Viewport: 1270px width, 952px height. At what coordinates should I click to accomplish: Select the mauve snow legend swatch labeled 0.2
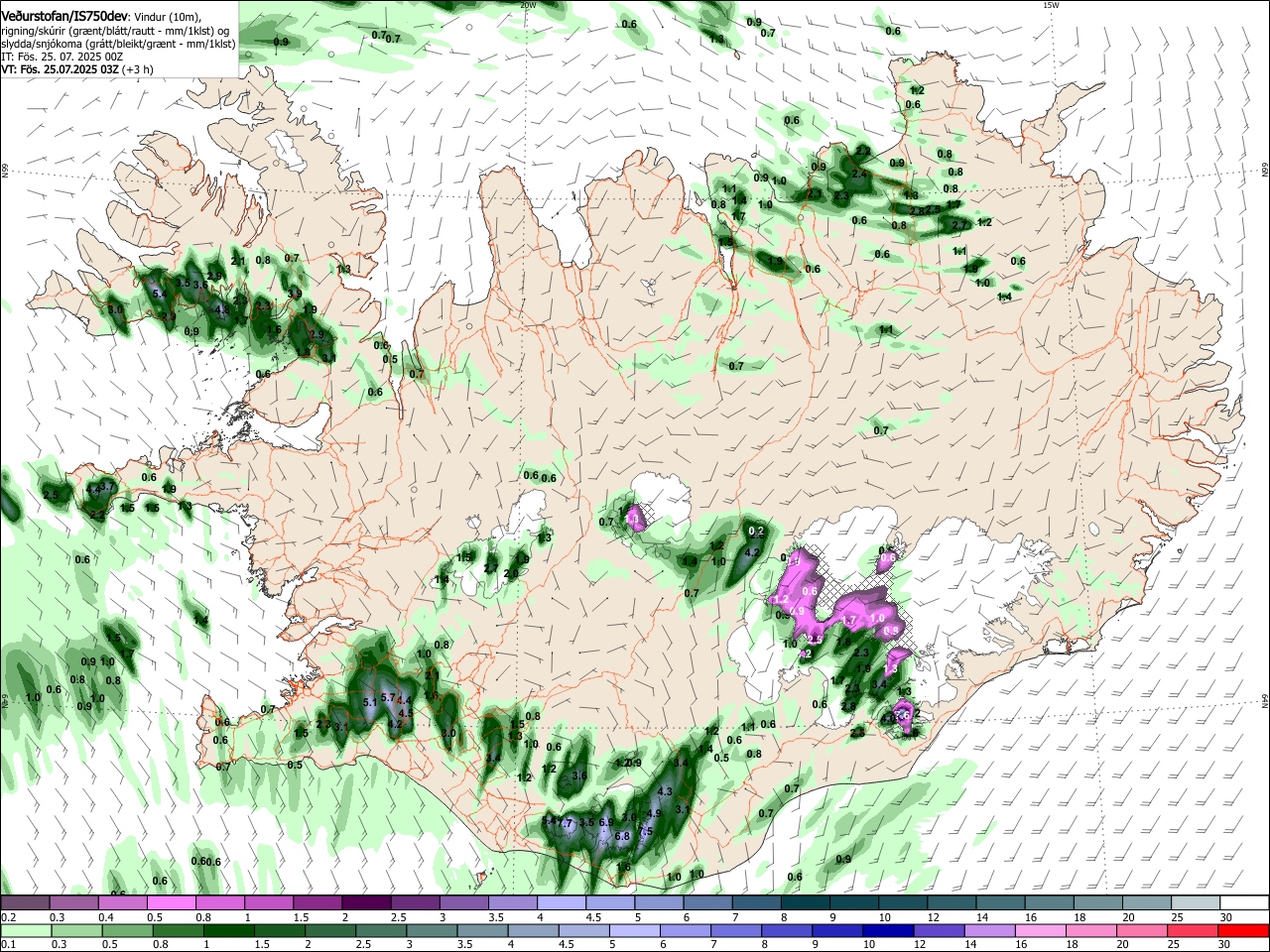25,902
